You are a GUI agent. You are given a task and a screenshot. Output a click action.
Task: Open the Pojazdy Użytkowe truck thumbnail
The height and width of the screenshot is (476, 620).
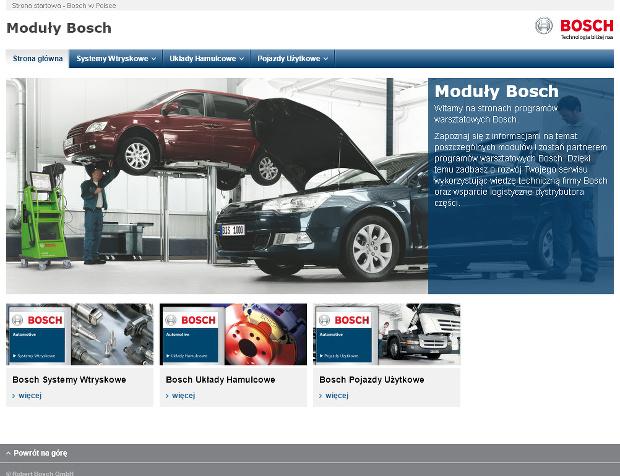(x=387, y=334)
